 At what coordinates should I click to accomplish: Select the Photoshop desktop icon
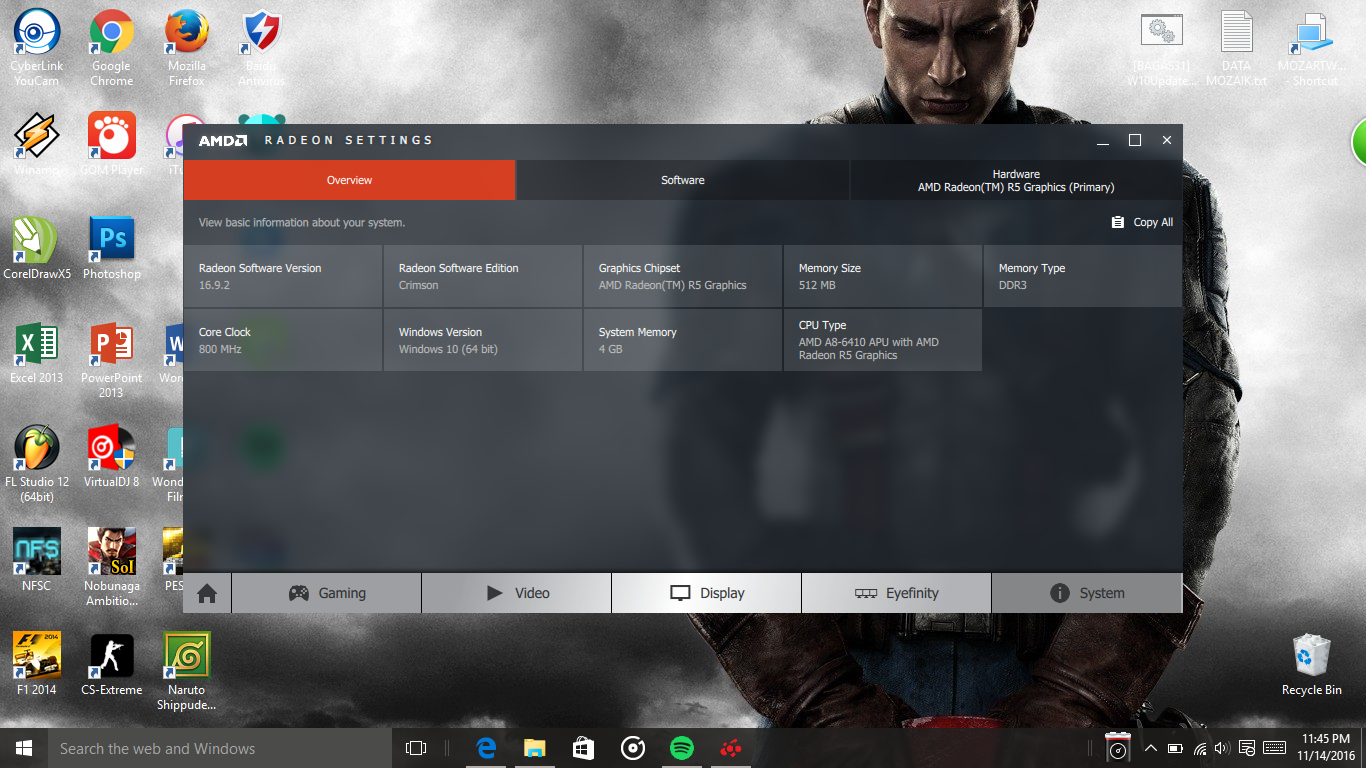pyautogui.click(x=111, y=247)
